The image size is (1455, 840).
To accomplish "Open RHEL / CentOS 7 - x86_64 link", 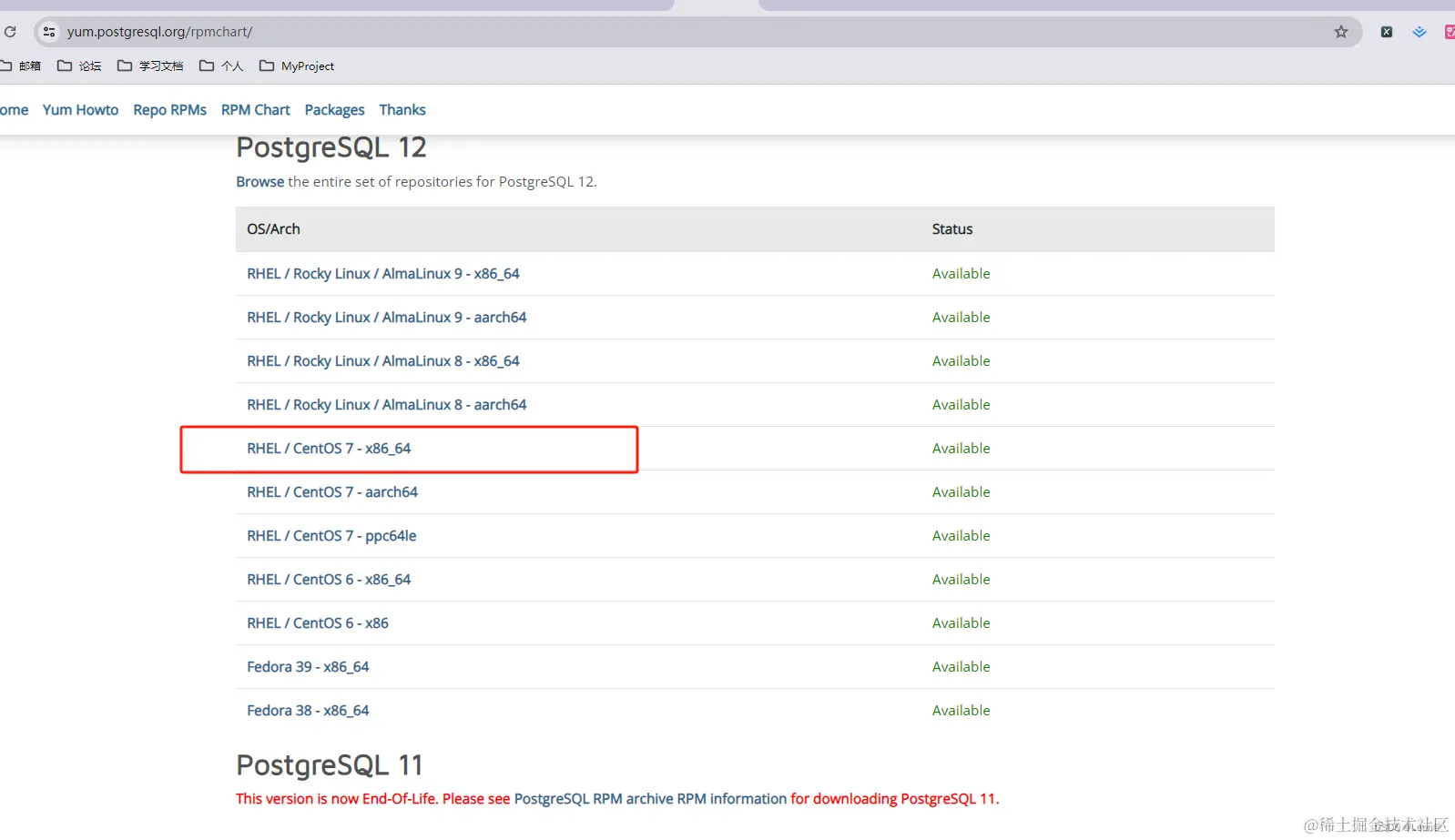I will point(329,449).
